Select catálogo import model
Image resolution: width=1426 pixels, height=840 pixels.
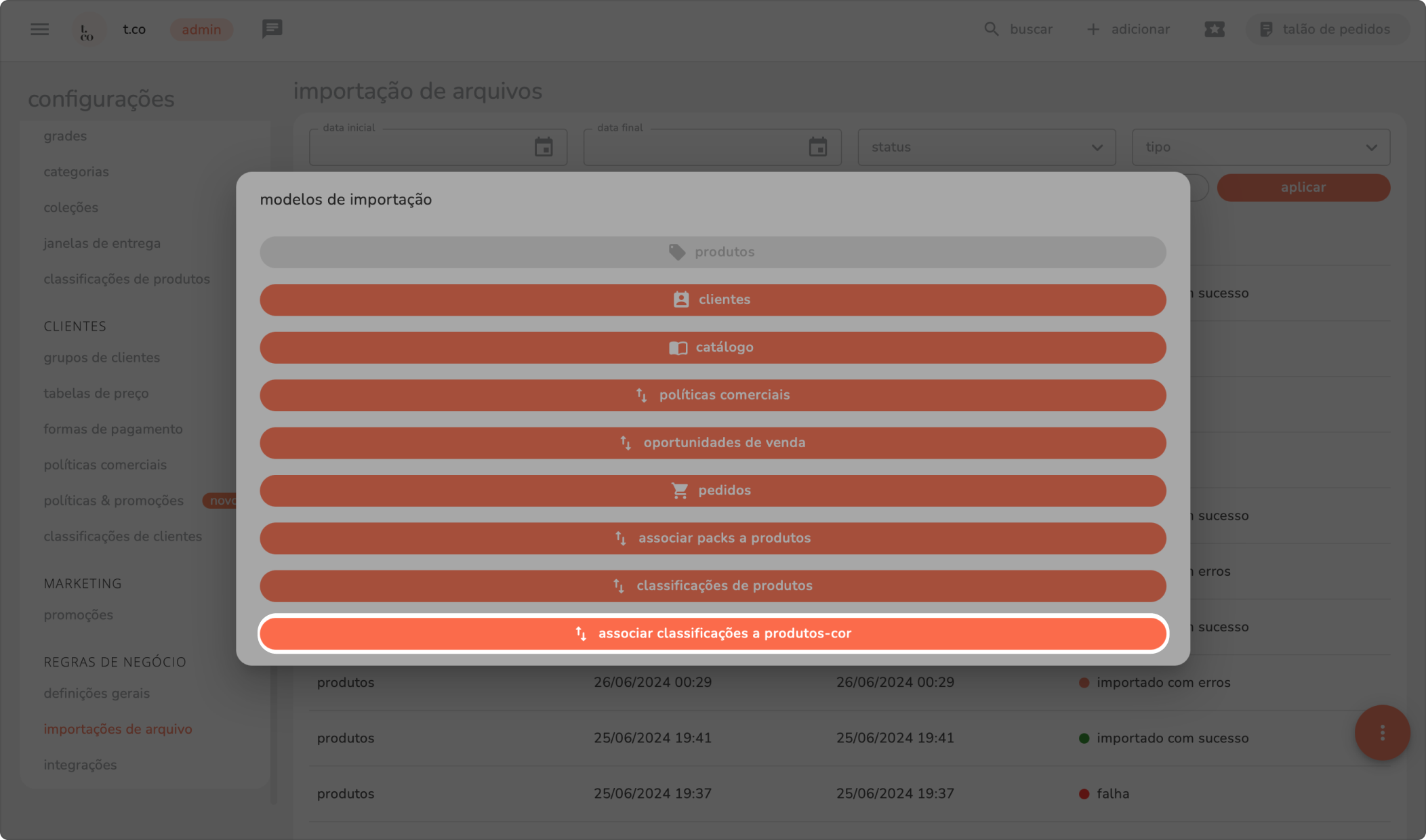point(712,348)
